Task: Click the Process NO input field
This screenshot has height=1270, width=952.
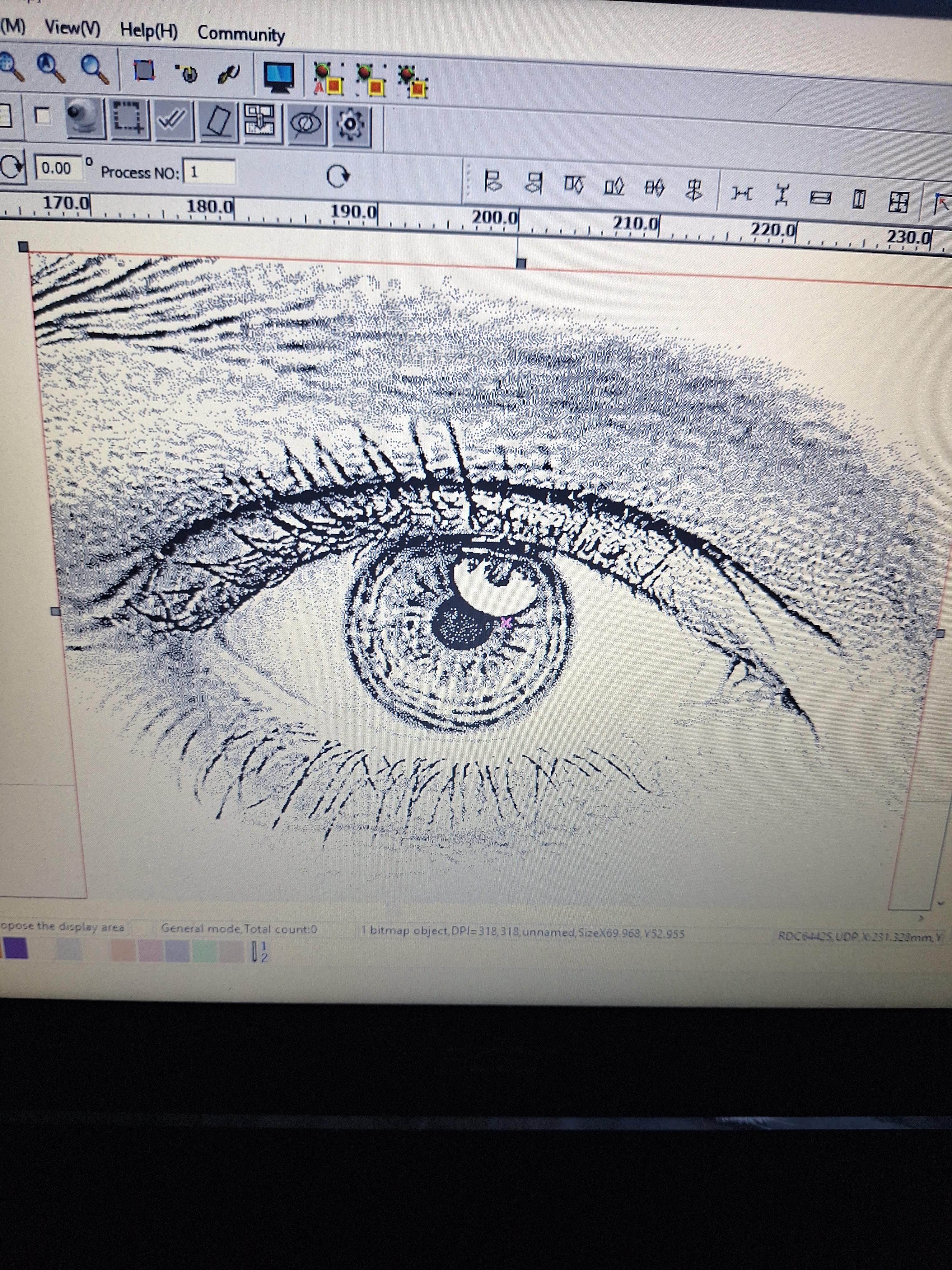Action: (x=209, y=172)
